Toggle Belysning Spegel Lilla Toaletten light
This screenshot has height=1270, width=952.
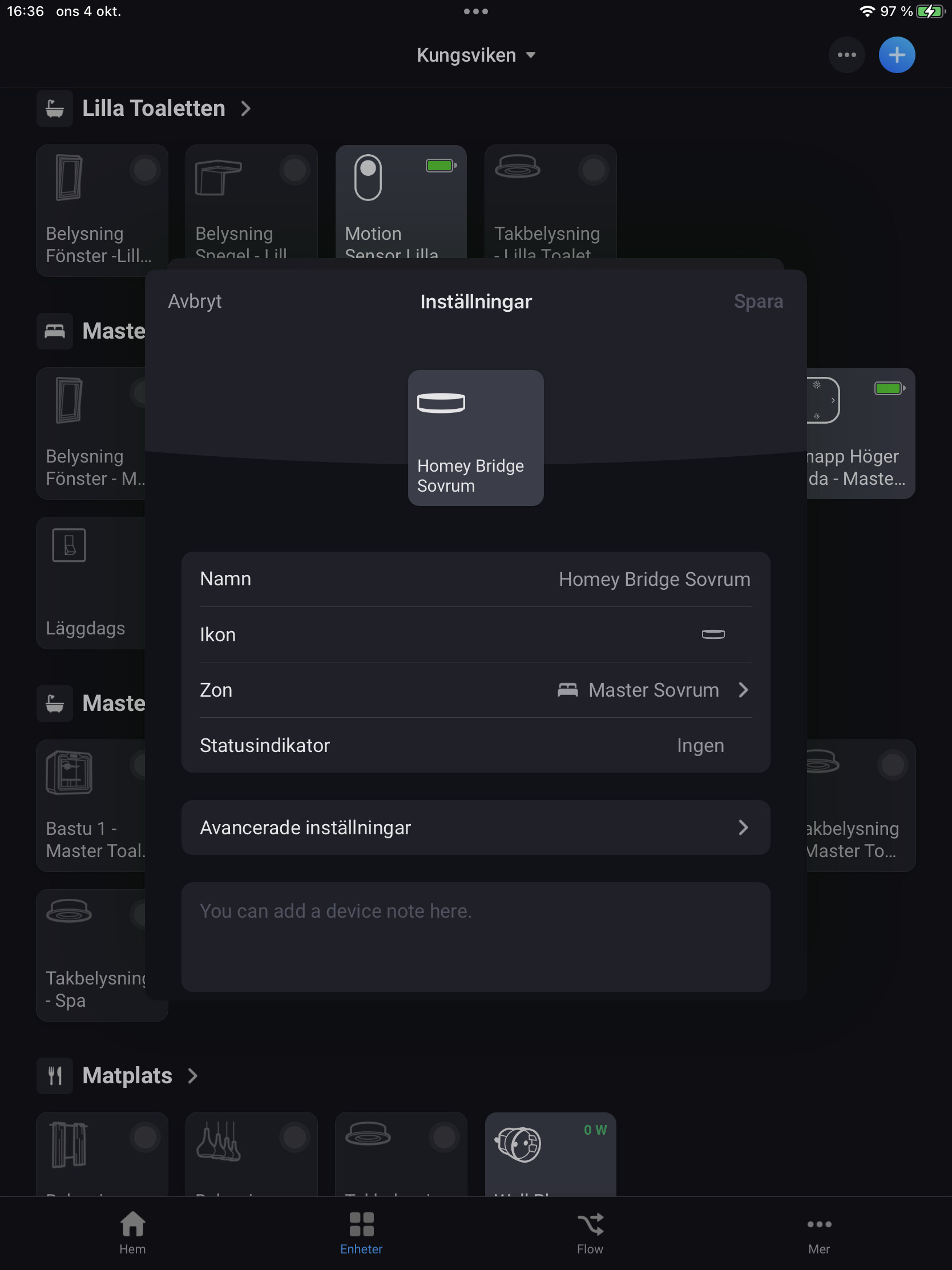(295, 170)
